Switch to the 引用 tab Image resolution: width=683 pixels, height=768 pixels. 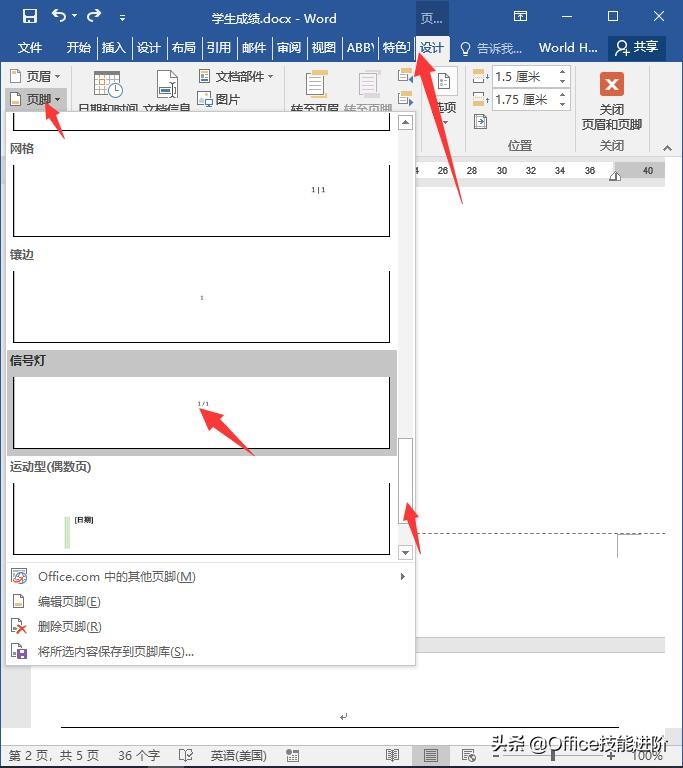pos(219,48)
